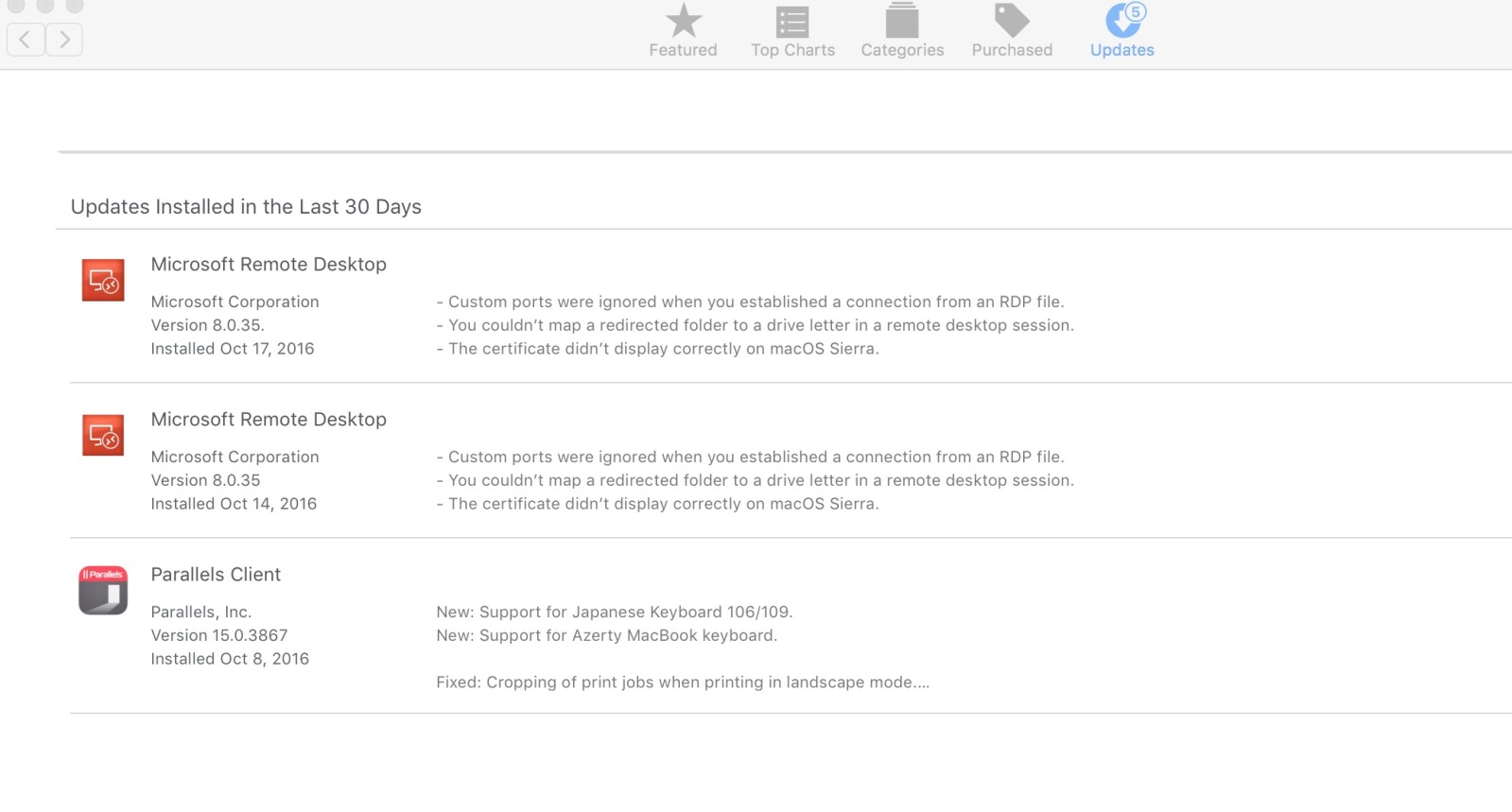Viewport: 1512px width, 812px height.
Task: Click Microsoft Corporation in the Oct 14 entry
Action: (x=235, y=457)
